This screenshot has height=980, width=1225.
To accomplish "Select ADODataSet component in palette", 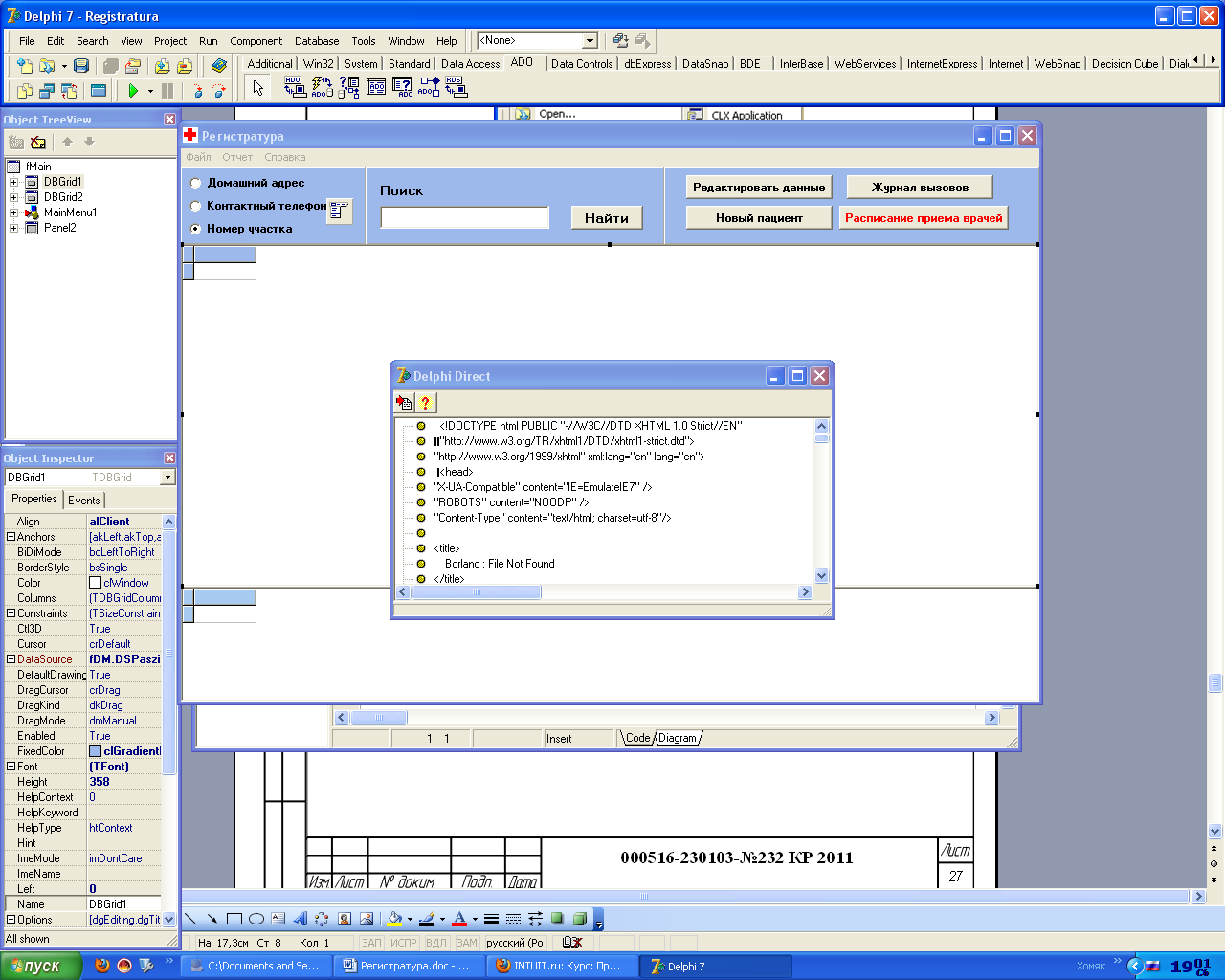I will [x=349, y=87].
